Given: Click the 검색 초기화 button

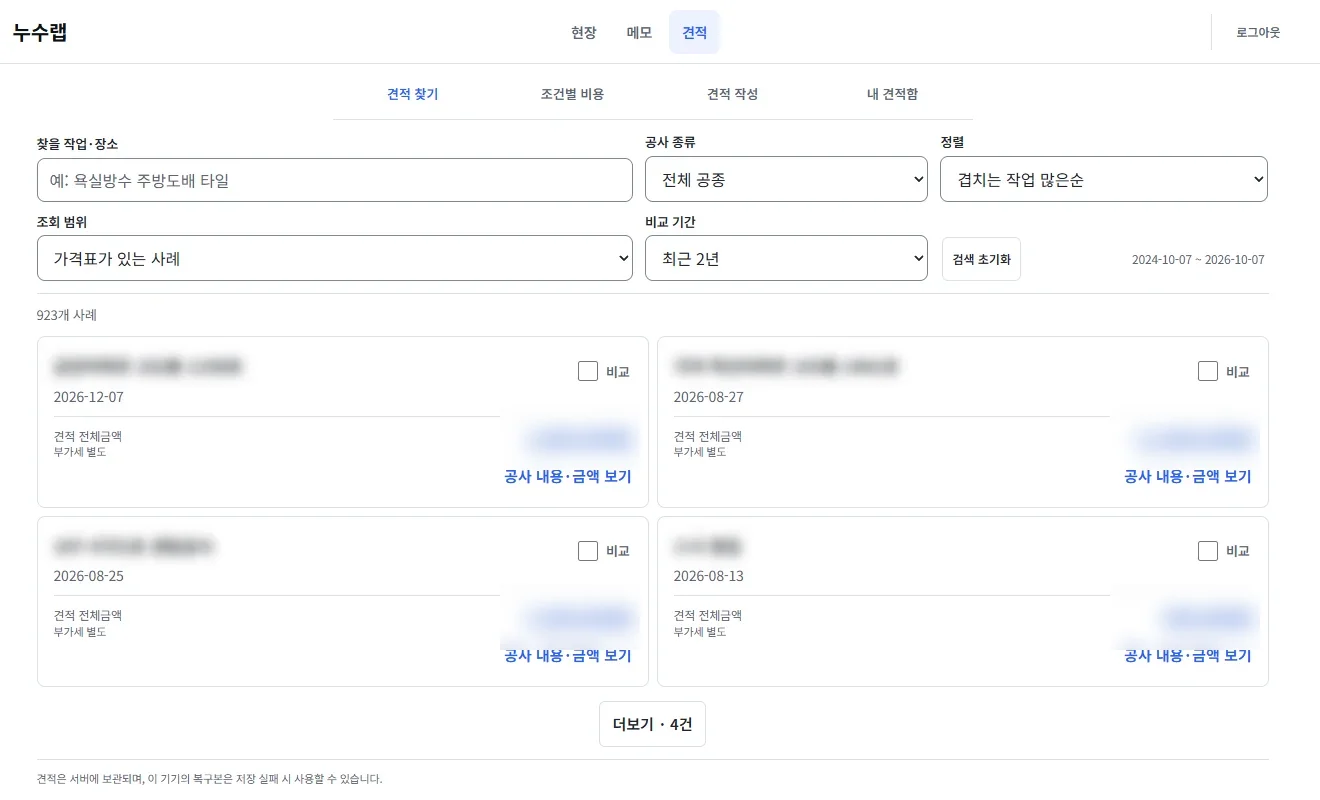Looking at the screenshot, I should (981, 259).
